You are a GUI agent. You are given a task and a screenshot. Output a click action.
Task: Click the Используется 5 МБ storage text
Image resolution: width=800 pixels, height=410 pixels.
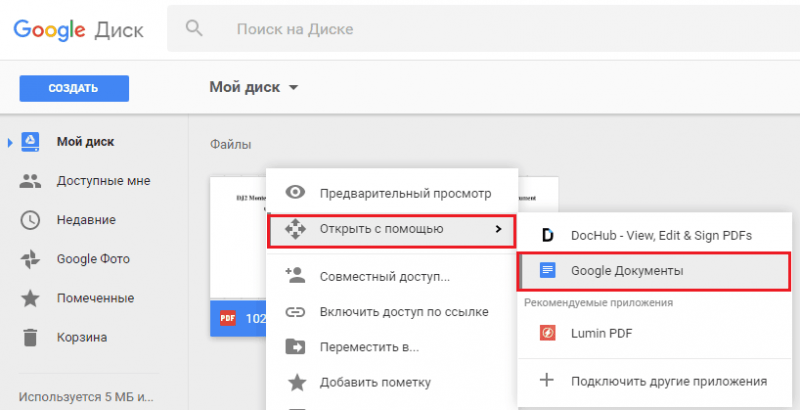pos(86,397)
